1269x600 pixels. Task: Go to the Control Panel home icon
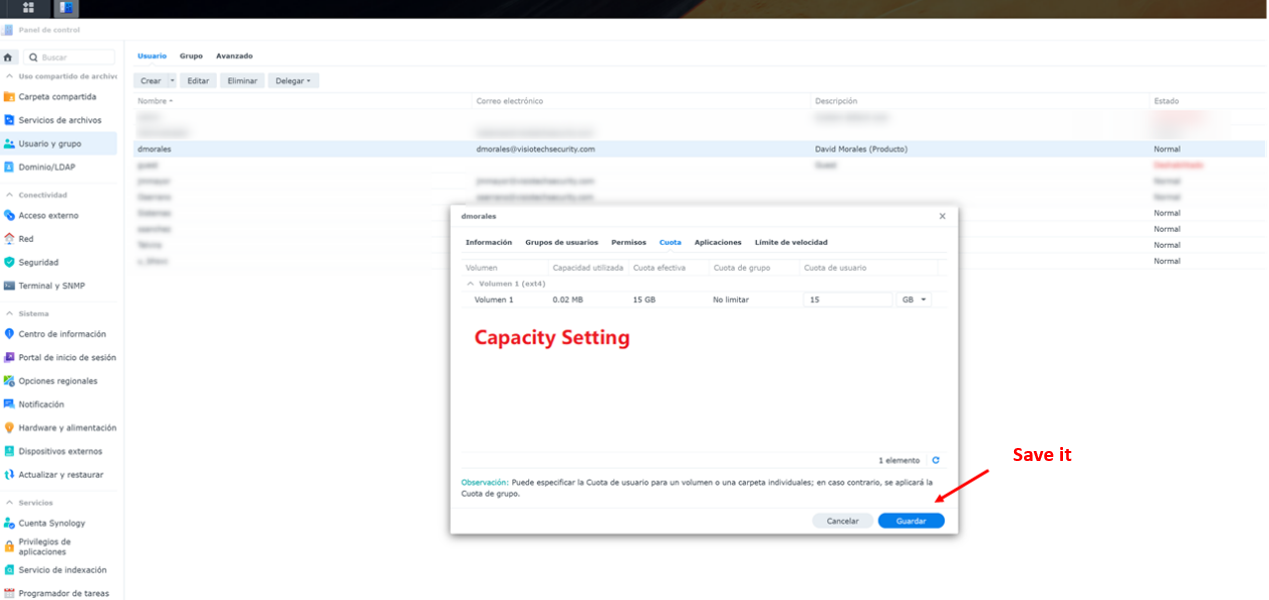tap(8, 58)
